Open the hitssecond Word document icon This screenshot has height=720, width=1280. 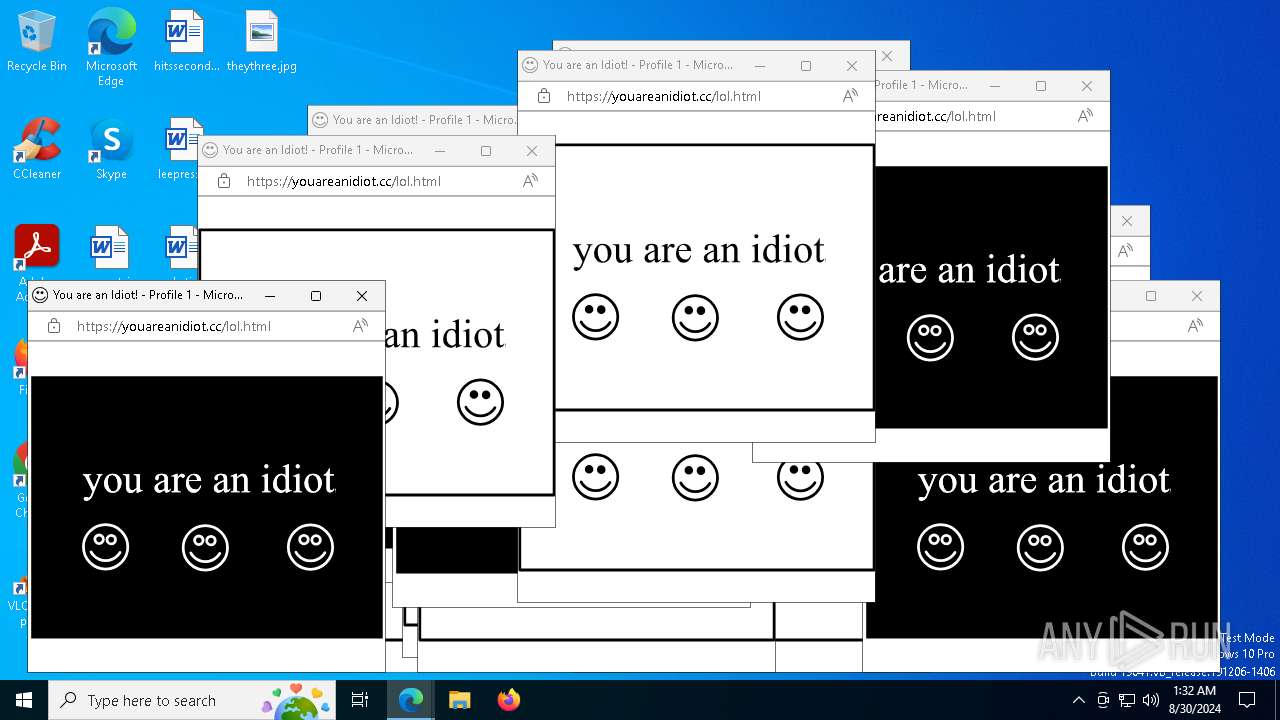click(x=185, y=42)
